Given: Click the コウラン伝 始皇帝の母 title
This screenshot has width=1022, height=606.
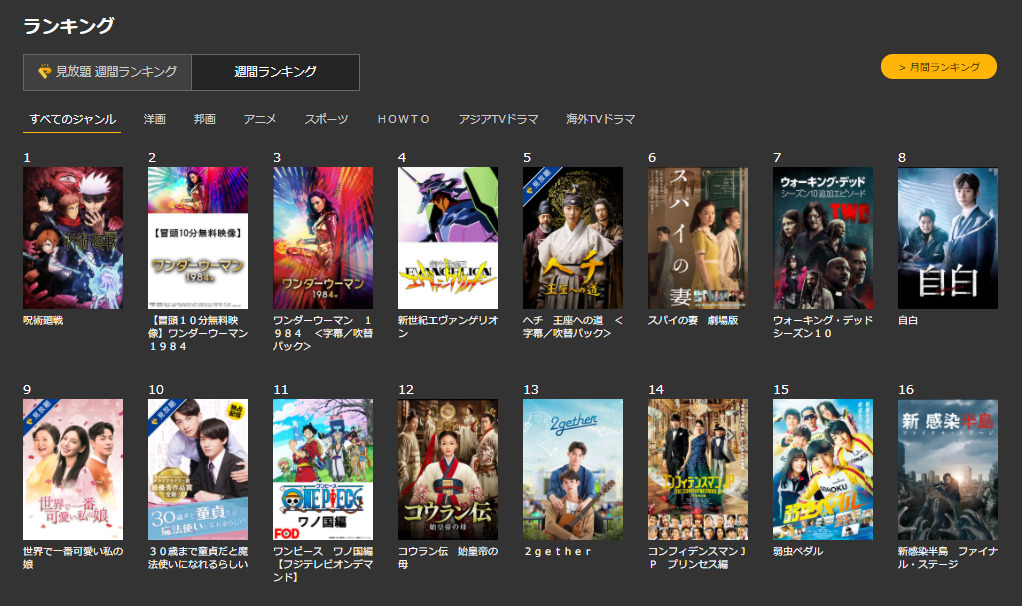Looking at the screenshot, I should [x=448, y=558].
